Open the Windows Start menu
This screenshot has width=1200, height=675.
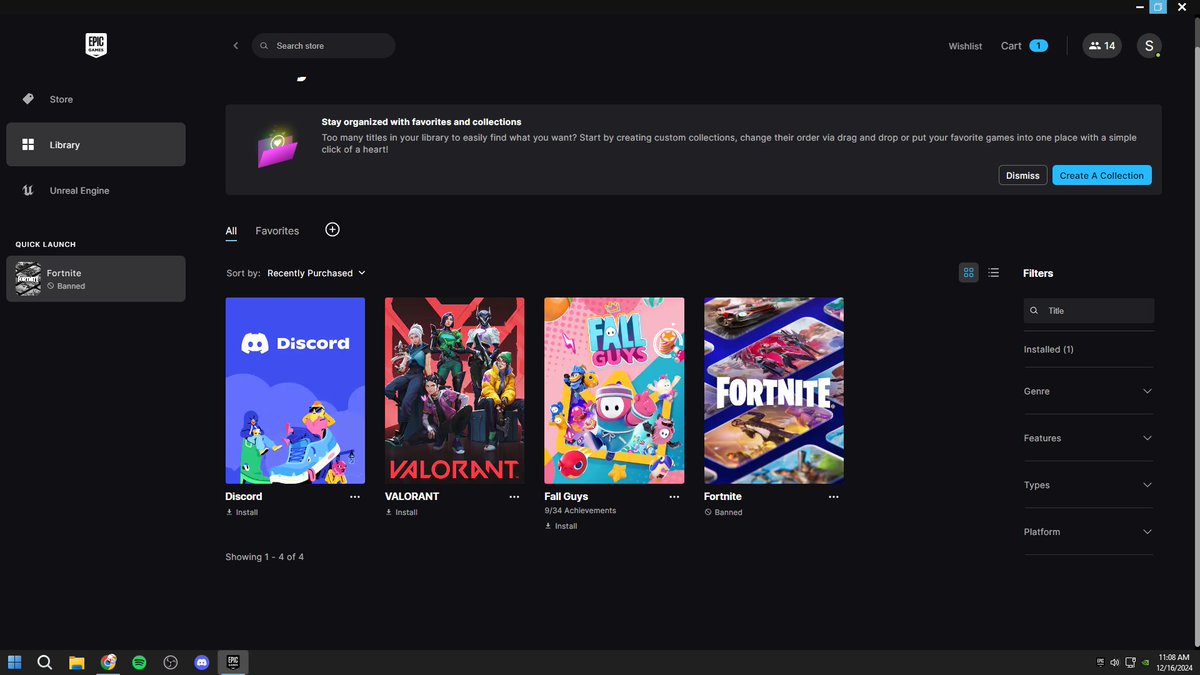(15, 662)
